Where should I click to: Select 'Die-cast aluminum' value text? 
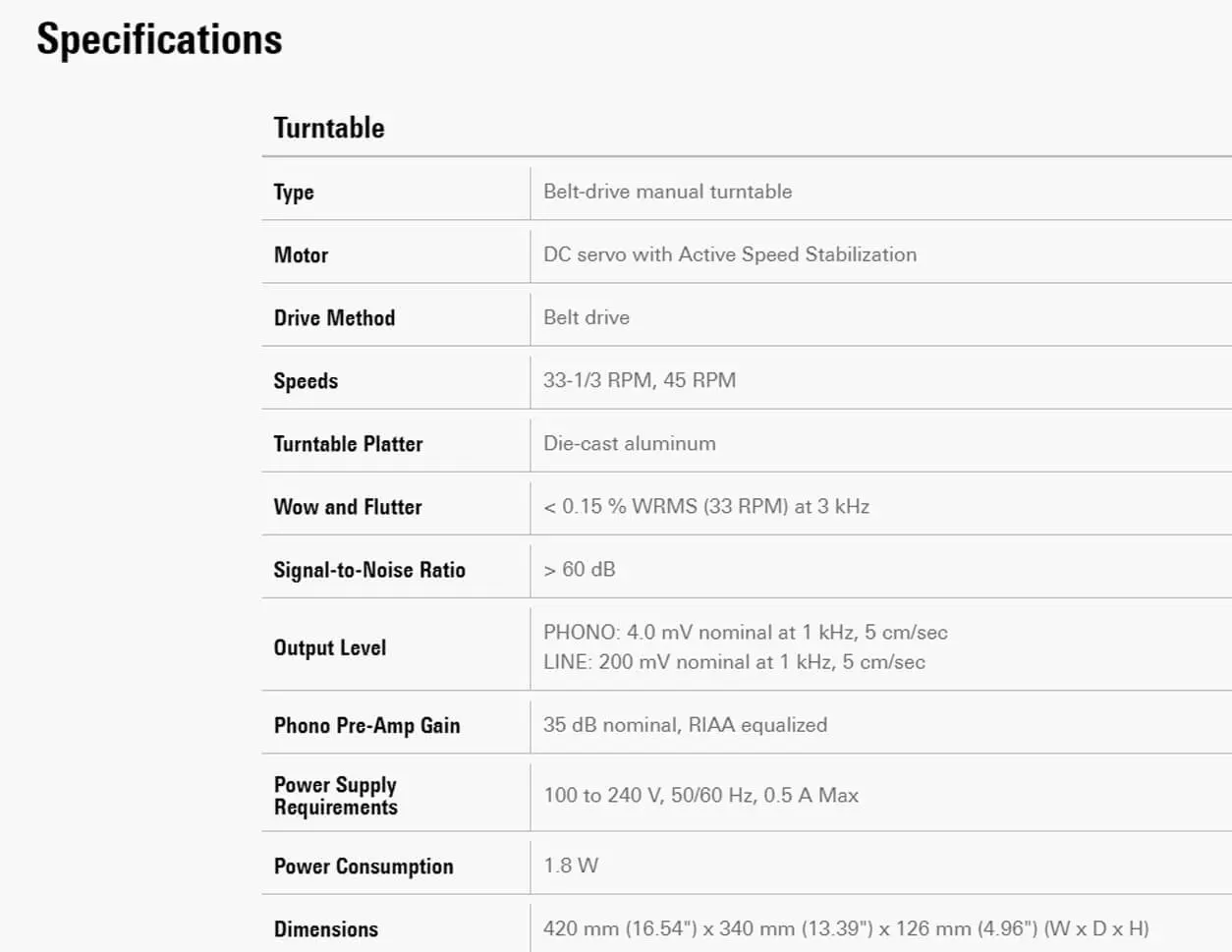[630, 443]
